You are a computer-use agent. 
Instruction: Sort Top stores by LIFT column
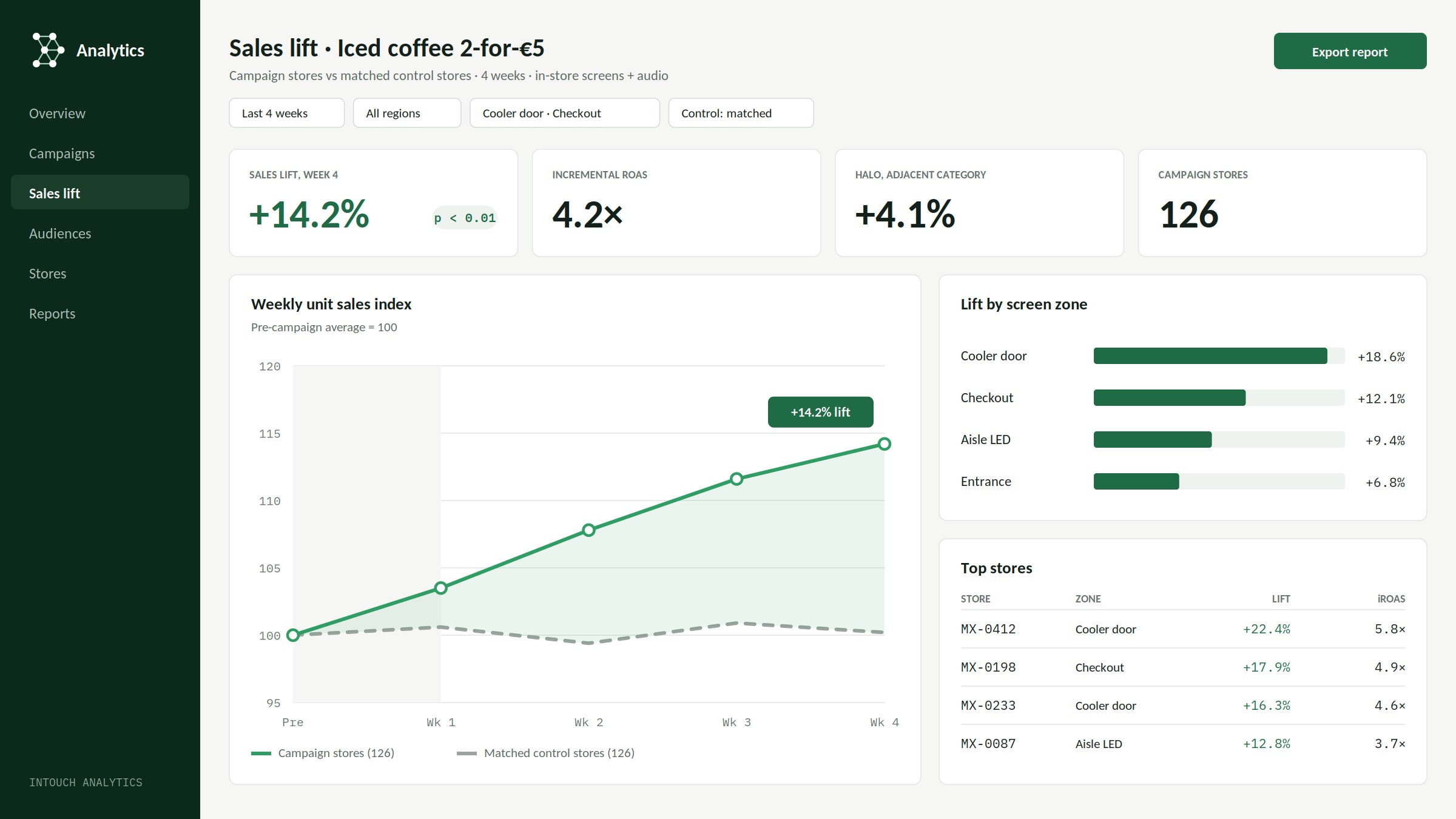pyautogui.click(x=1281, y=599)
